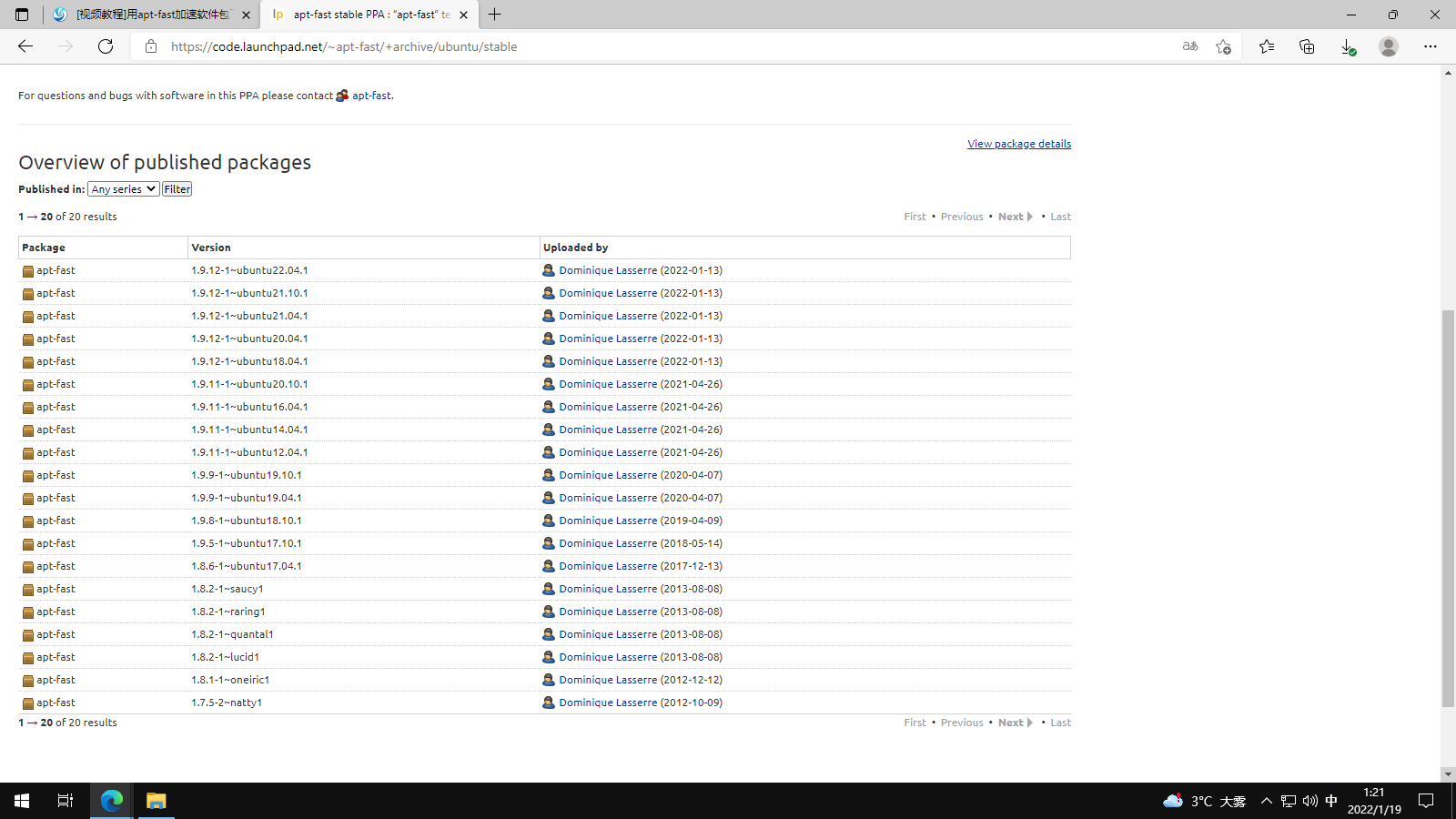Open Microsoft Edge from the taskbar

[x=112, y=801]
